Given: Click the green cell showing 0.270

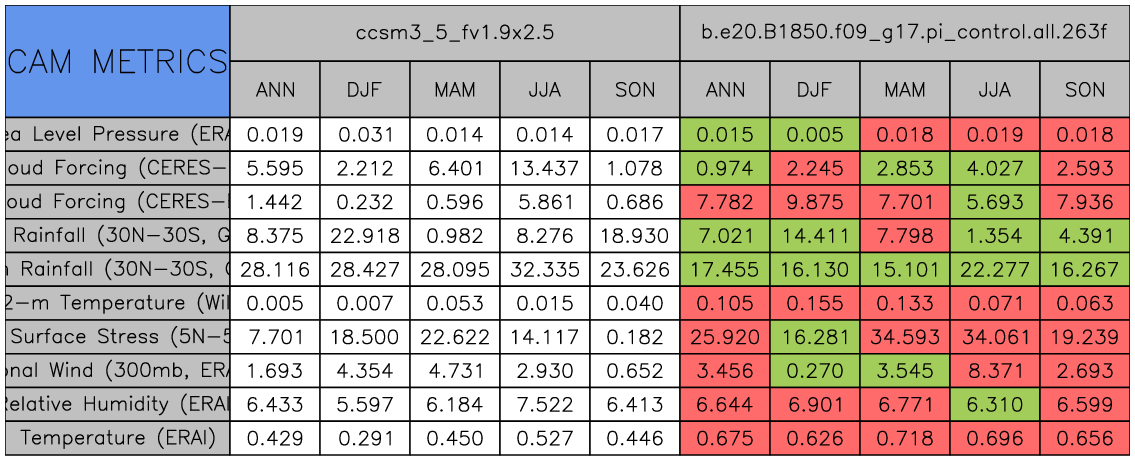Looking at the screenshot, I should pos(815,371).
